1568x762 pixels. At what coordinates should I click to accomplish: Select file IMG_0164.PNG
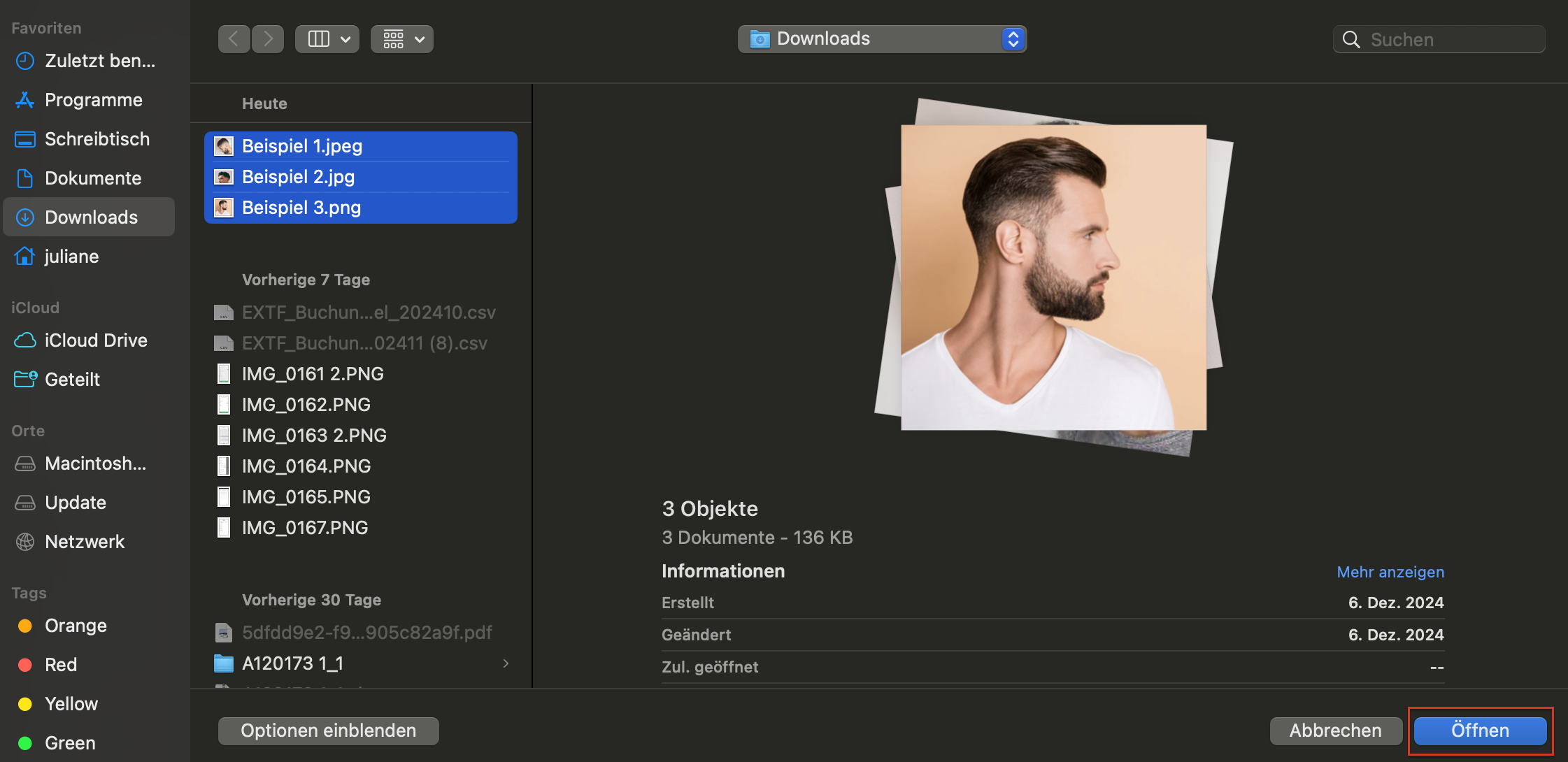pyautogui.click(x=306, y=466)
